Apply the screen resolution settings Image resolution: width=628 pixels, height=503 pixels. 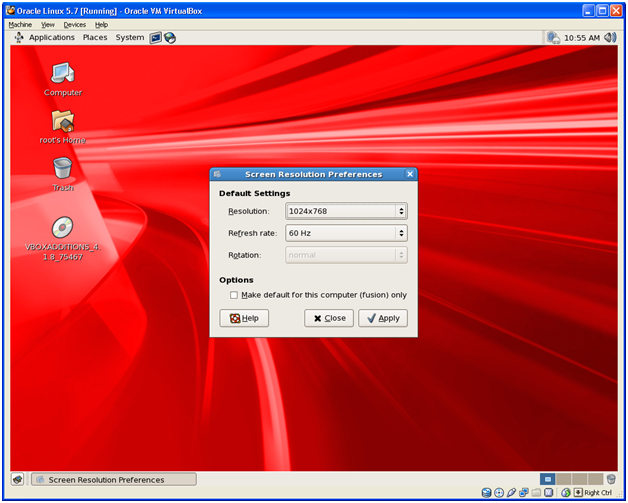[x=383, y=318]
